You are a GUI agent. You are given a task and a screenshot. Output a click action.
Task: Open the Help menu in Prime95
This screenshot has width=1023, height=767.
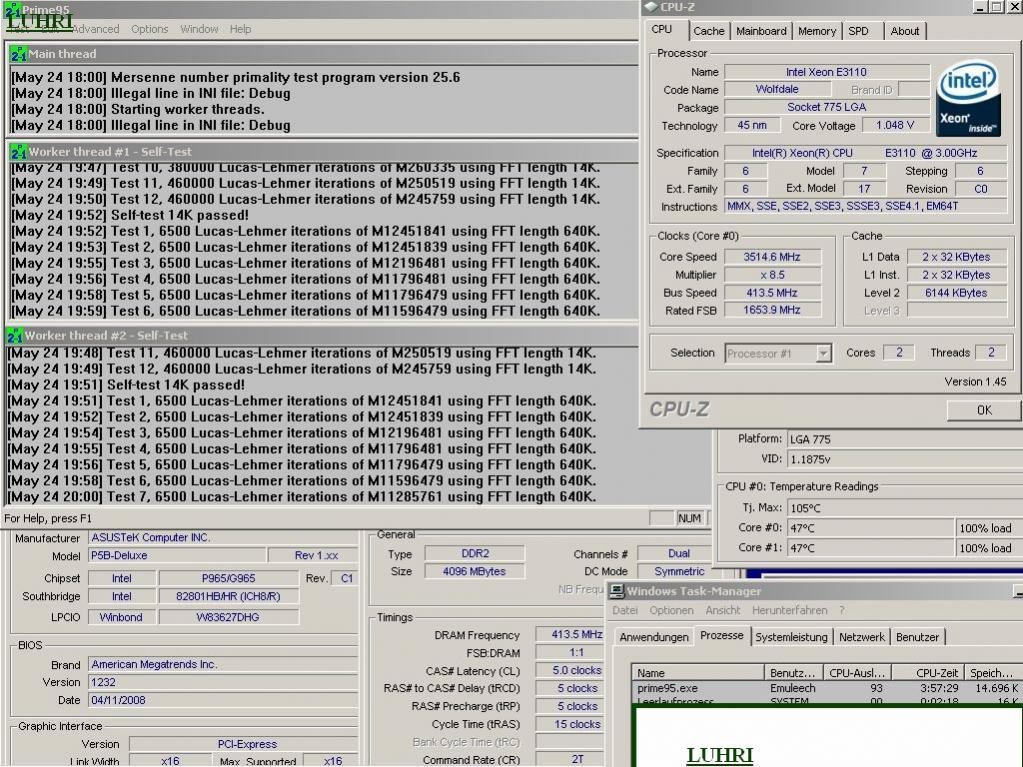[240, 29]
